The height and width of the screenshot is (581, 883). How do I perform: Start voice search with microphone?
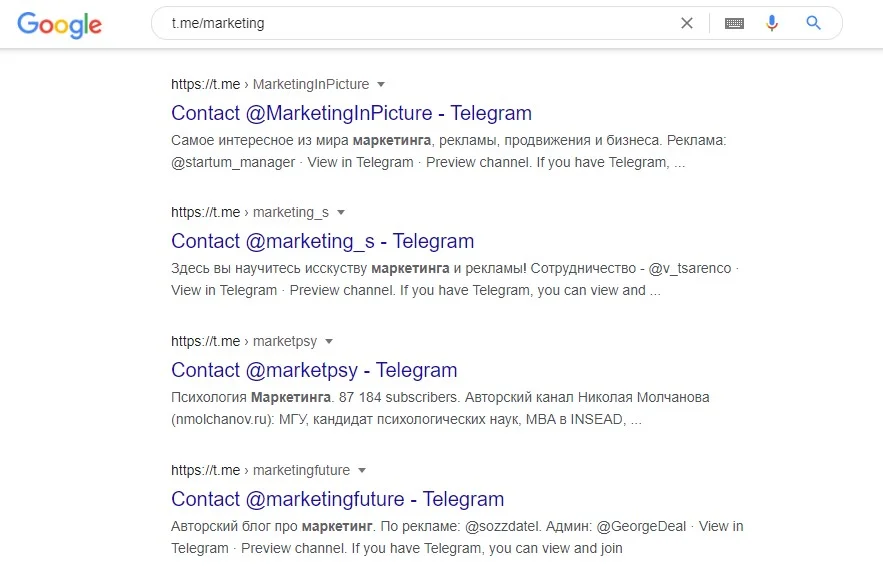(772, 23)
